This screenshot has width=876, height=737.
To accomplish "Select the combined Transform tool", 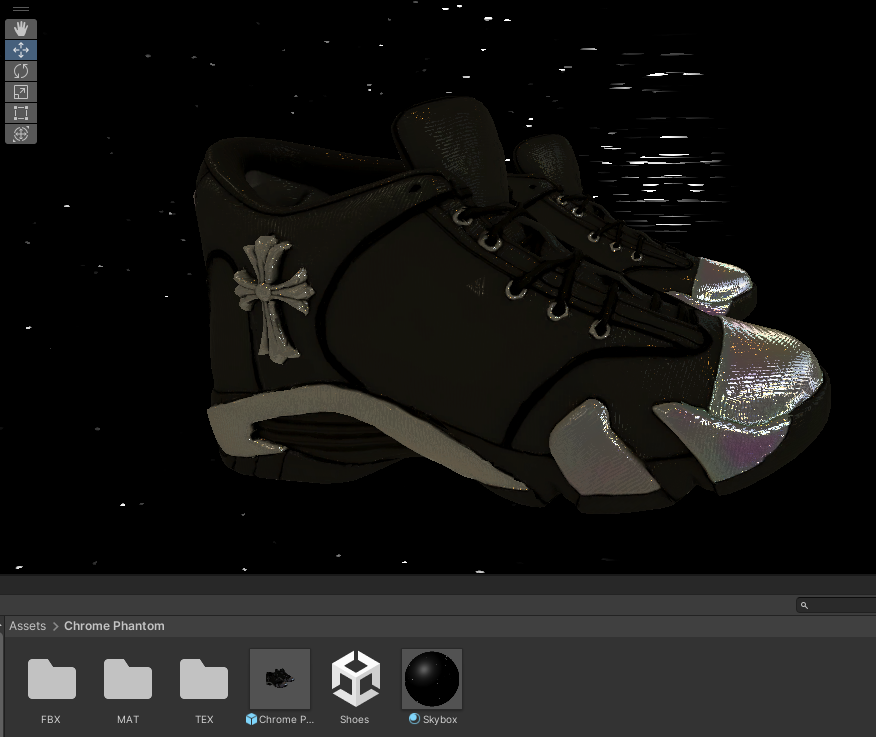I will 21,134.
